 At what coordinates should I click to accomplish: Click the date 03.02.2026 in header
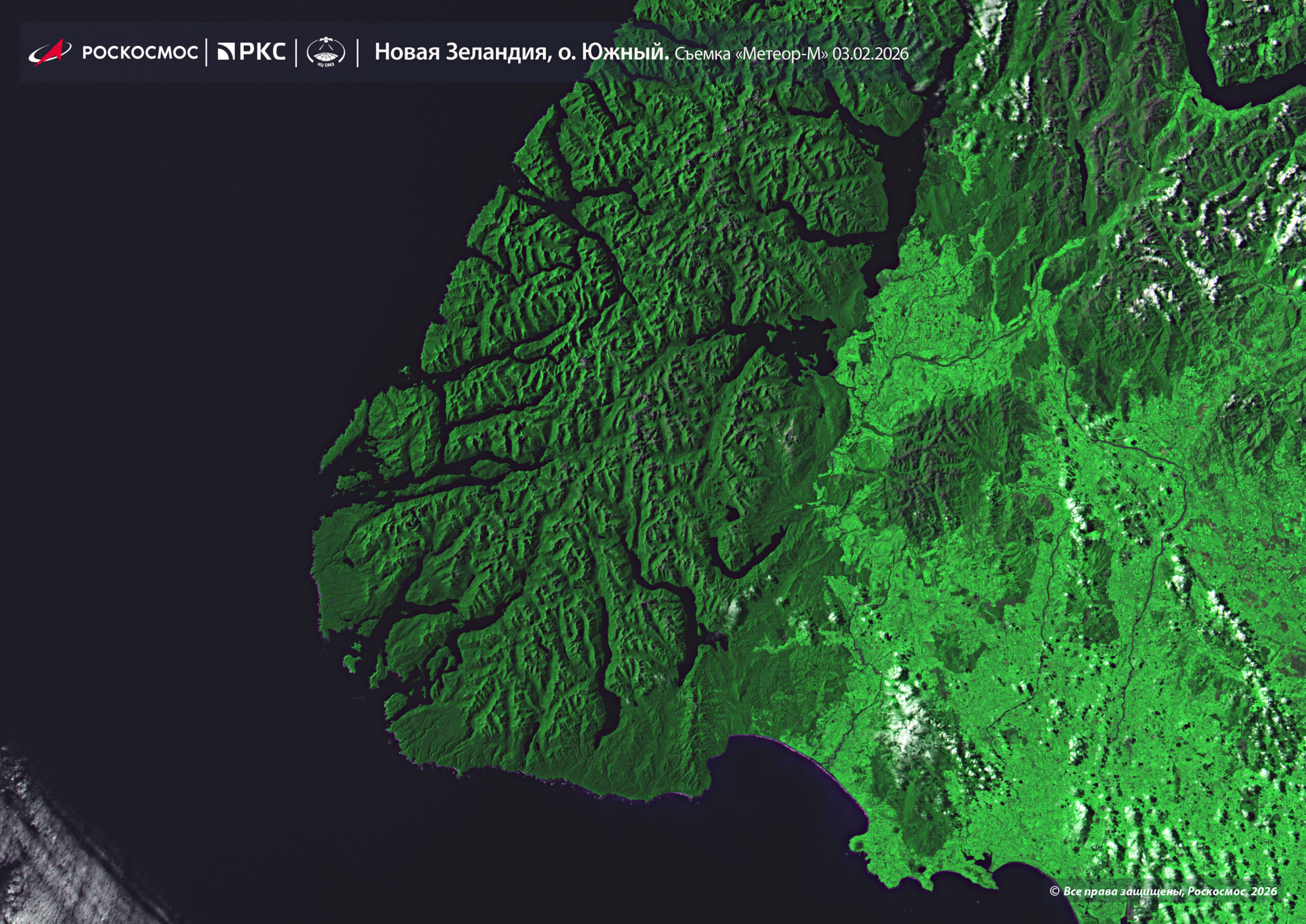870,54
